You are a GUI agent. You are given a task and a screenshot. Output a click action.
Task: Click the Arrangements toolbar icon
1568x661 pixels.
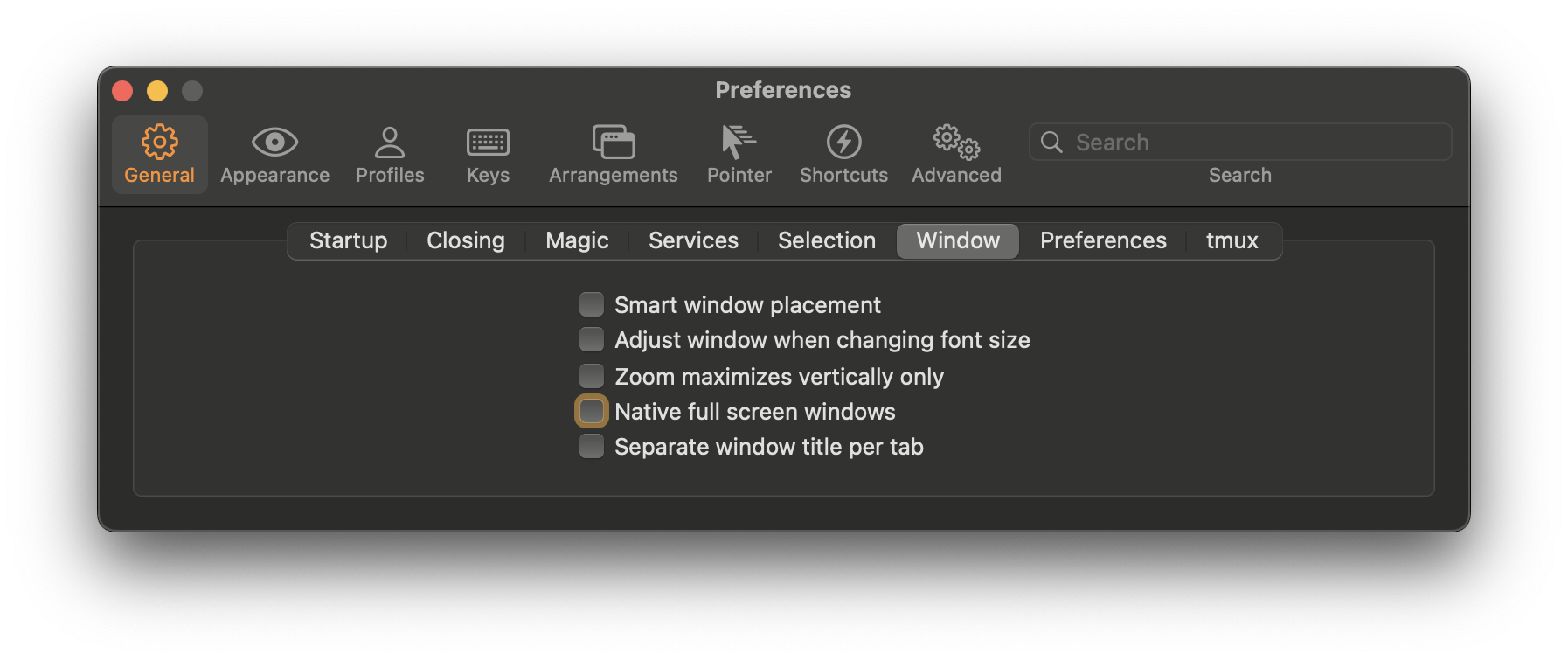[613, 153]
